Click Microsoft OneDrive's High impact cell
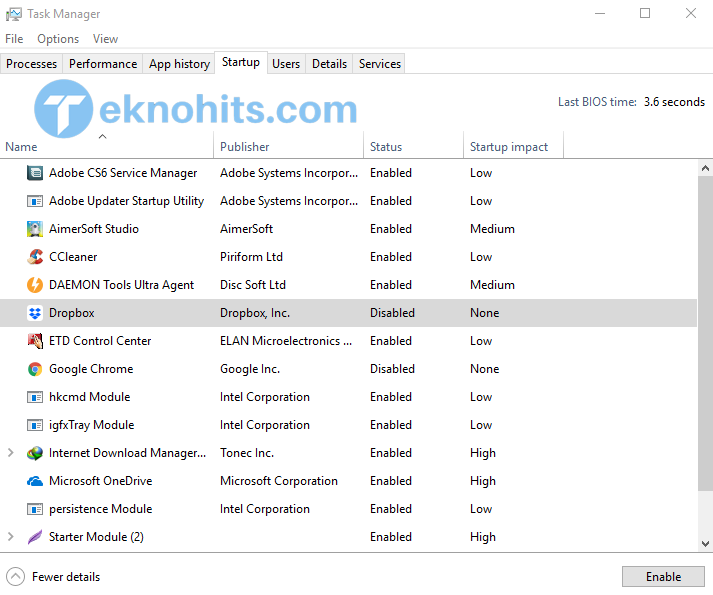This screenshot has height=595, width=713. point(483,481)
